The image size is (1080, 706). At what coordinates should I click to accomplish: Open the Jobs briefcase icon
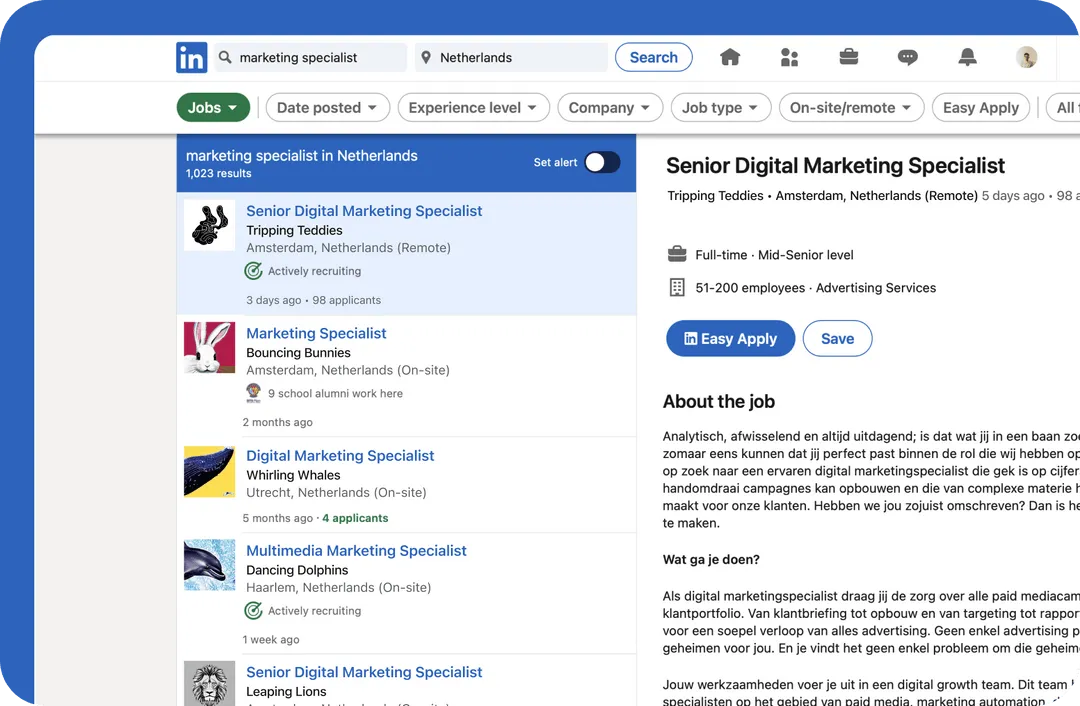tap(849, 56)
